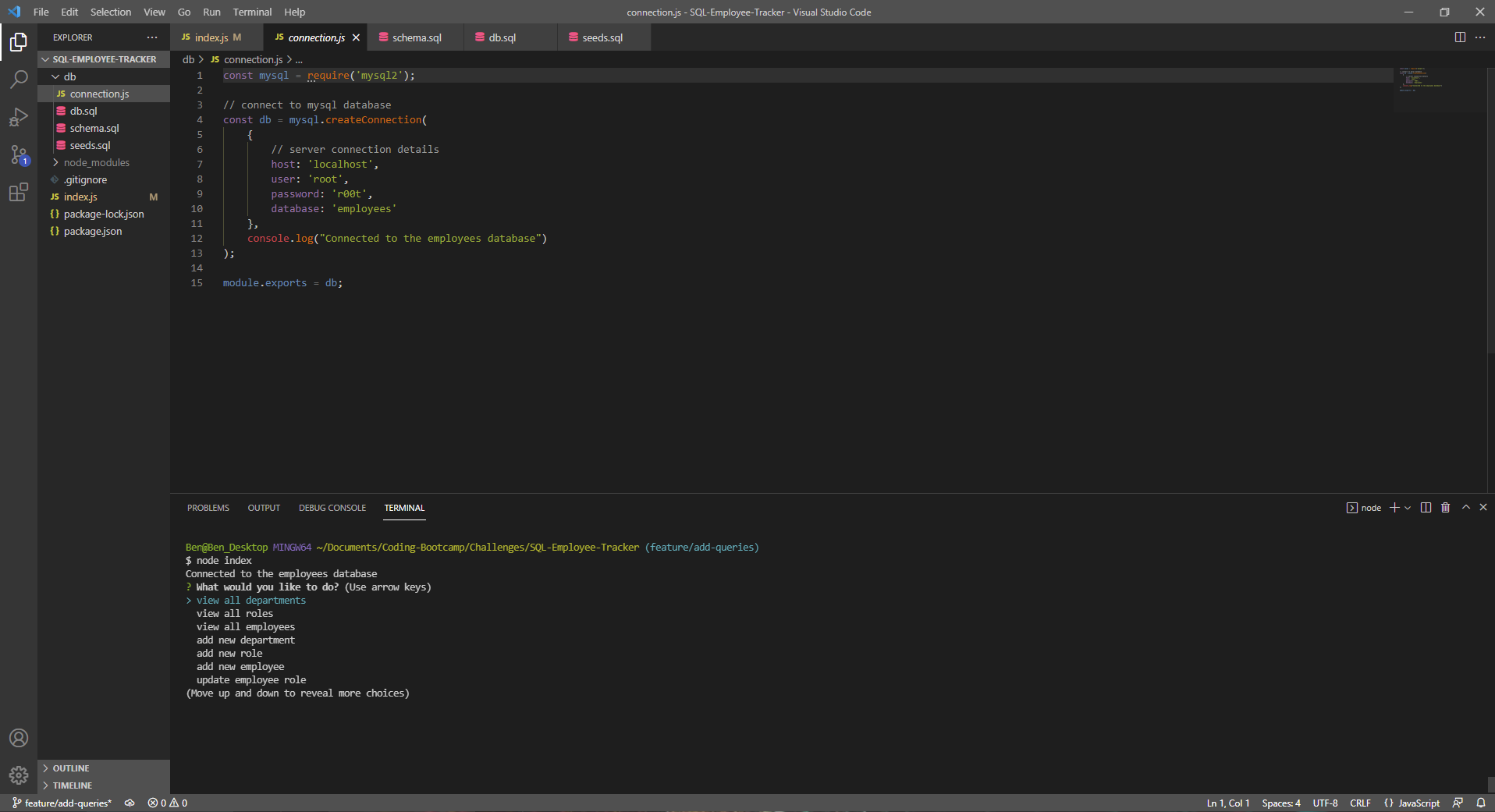Open the feature/add-queries branch picker
This screenshot has height=812, width=1495.
pyautogui.click(x=62, y=803)
